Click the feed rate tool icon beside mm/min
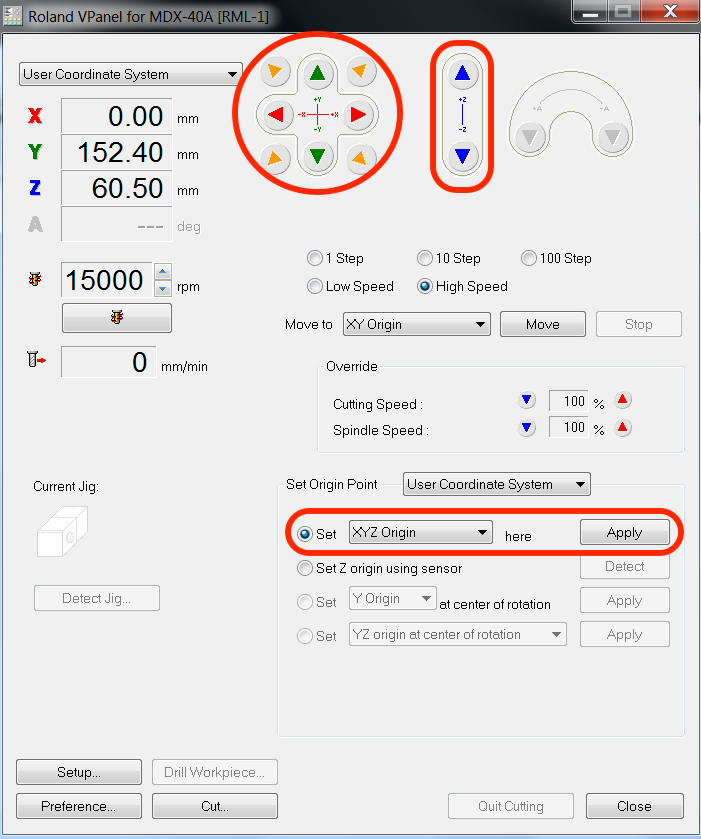Image resolution: width=701 pixels, height=839 pixels. 36,359
